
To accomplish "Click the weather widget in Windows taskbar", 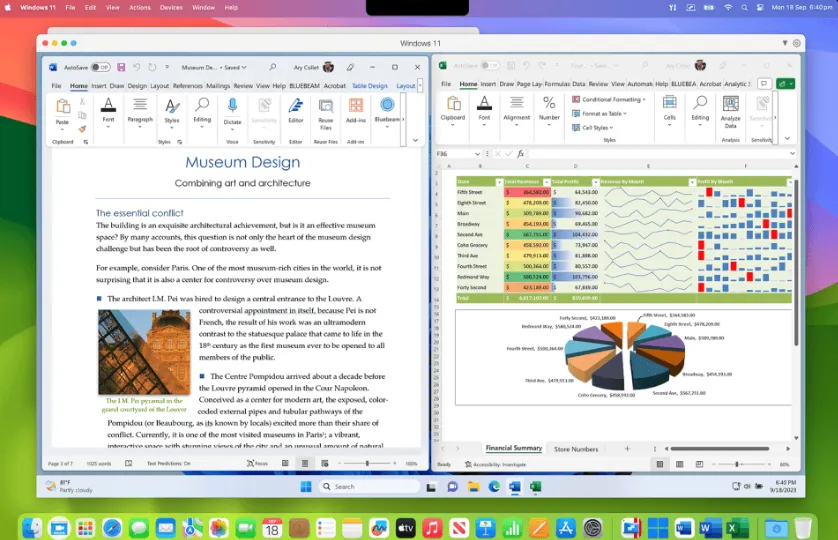I will [x=69, y=486].
